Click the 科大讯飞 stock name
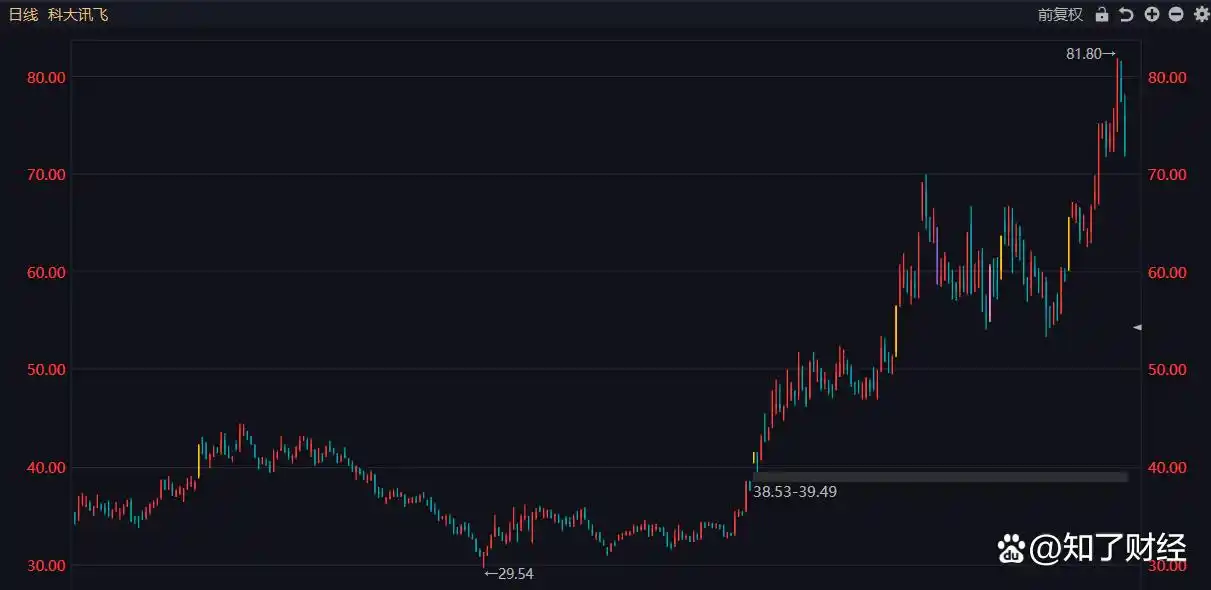This screenshot has width=1211, height=590. 78,14
